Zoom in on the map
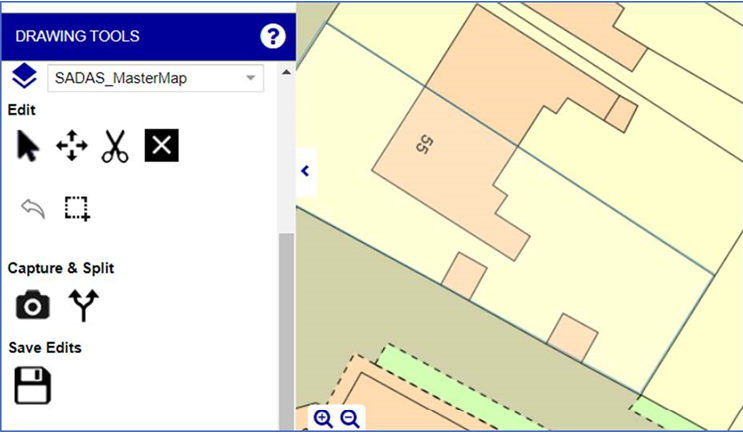 pyautogui.click(x=323, y=419)
